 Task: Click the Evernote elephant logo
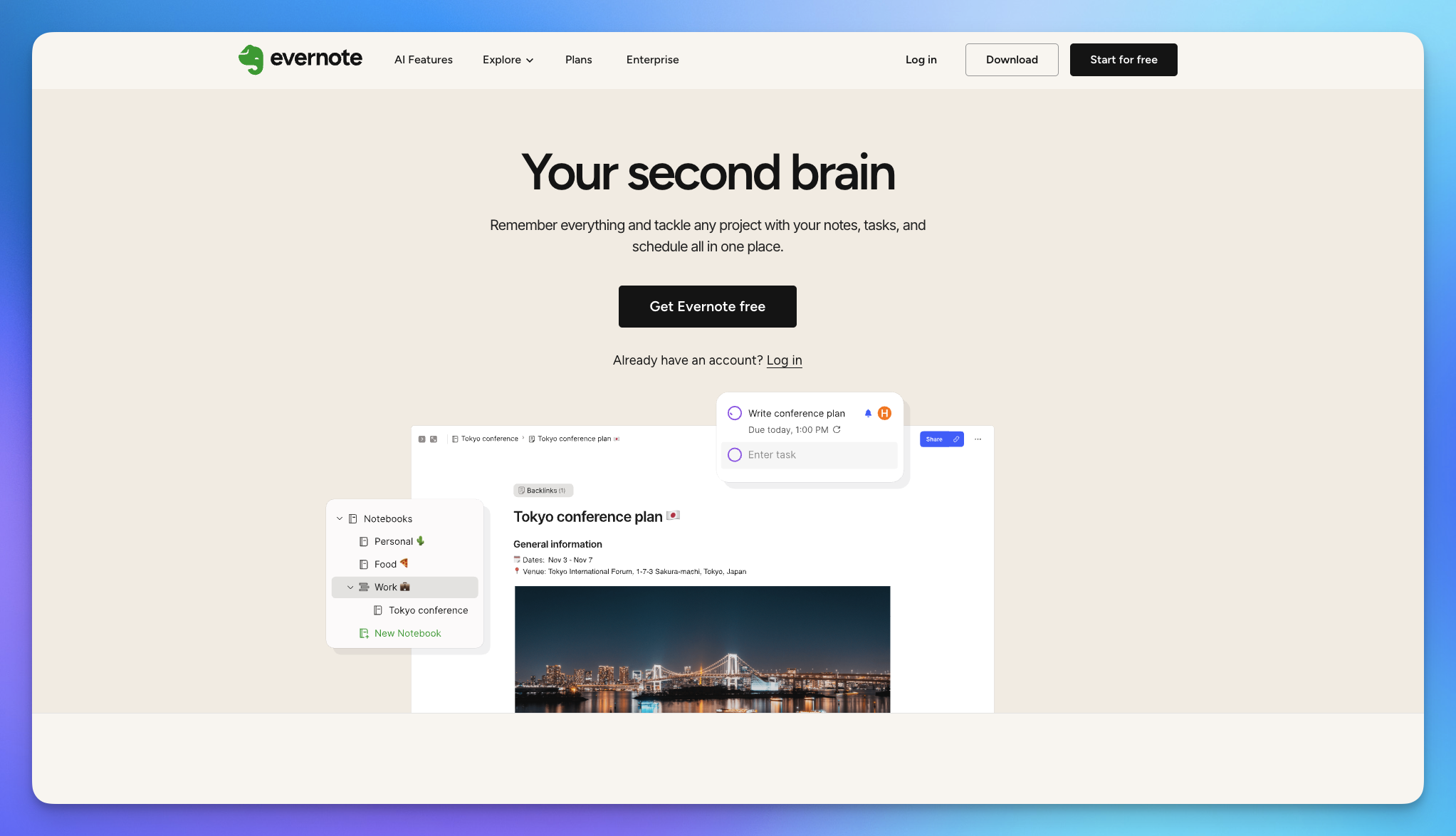pos(251,60)
